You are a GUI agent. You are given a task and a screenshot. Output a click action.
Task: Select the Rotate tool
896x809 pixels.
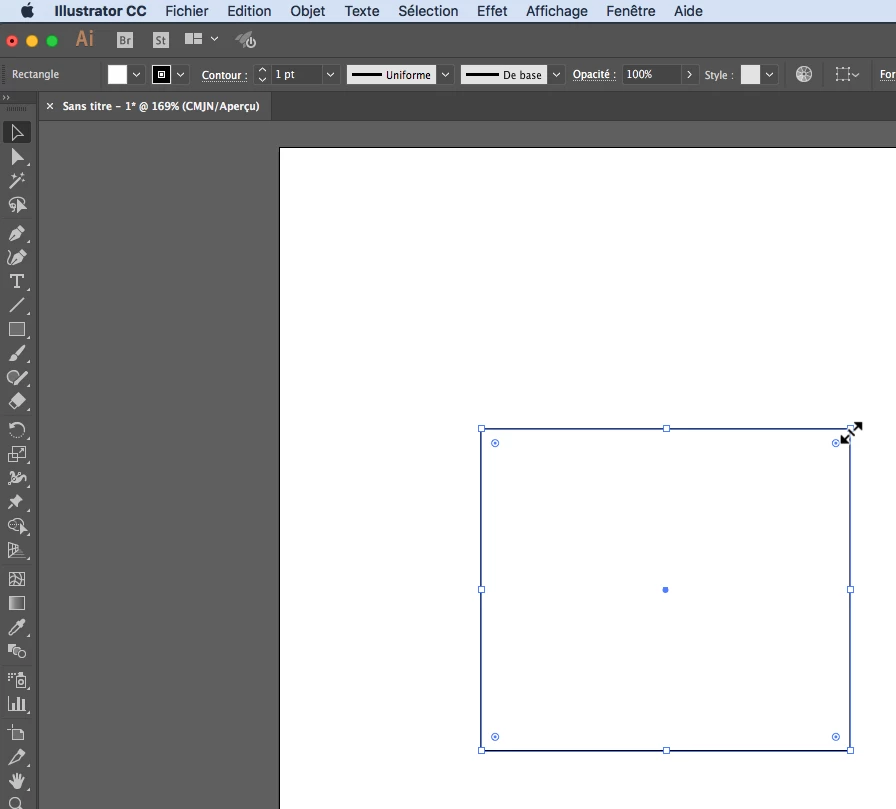(x=17, y=430)
